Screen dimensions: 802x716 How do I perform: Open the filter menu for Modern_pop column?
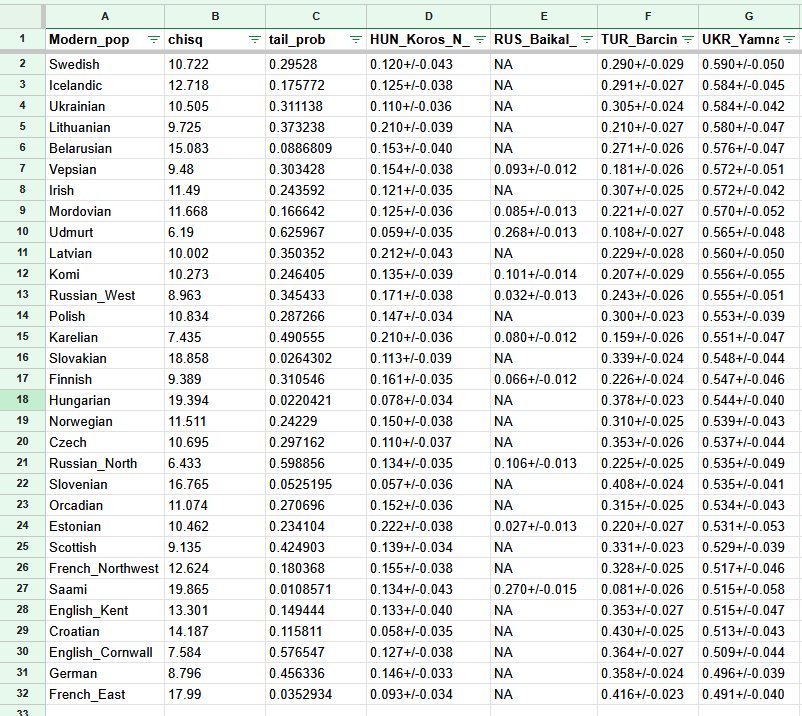(153, 39)
